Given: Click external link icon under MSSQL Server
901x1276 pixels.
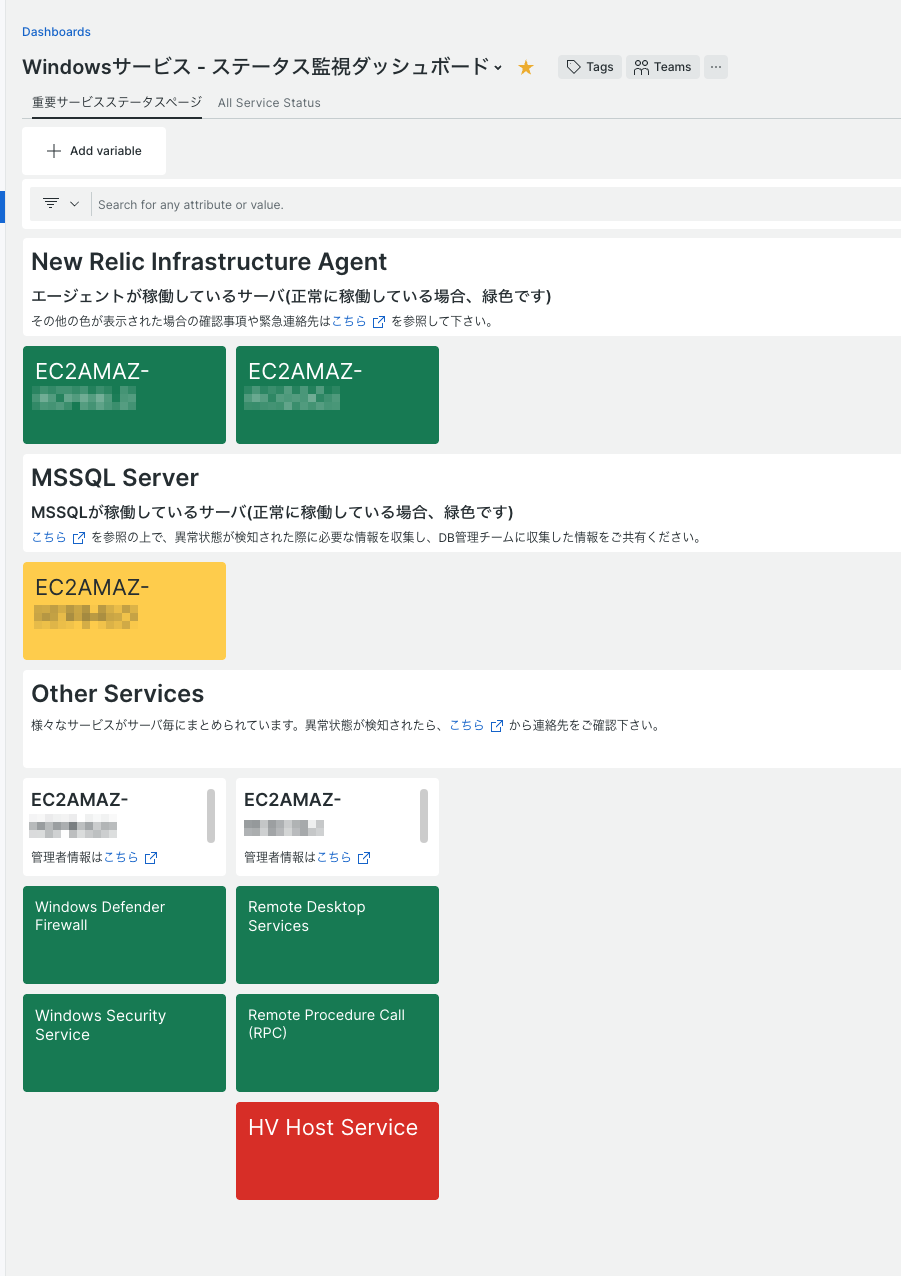Looking at the screenshot, I should (78, 538).
